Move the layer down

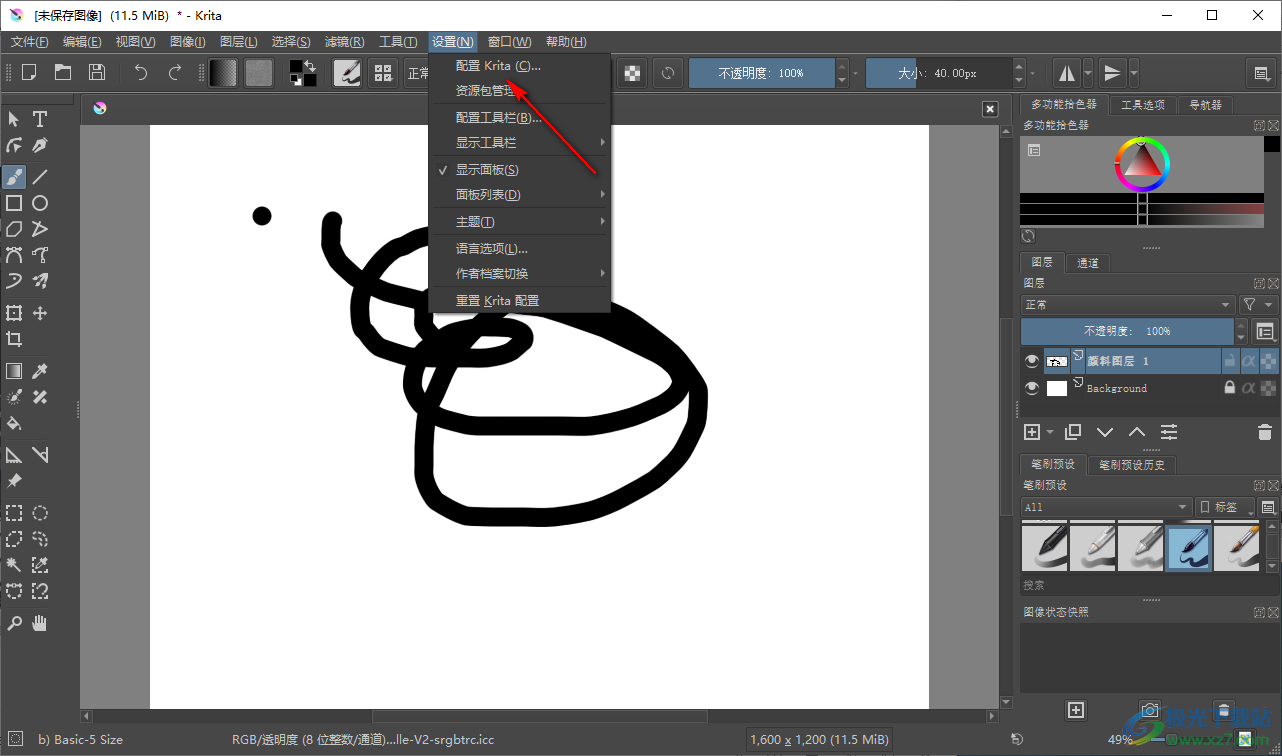(x=1105, y=432)
